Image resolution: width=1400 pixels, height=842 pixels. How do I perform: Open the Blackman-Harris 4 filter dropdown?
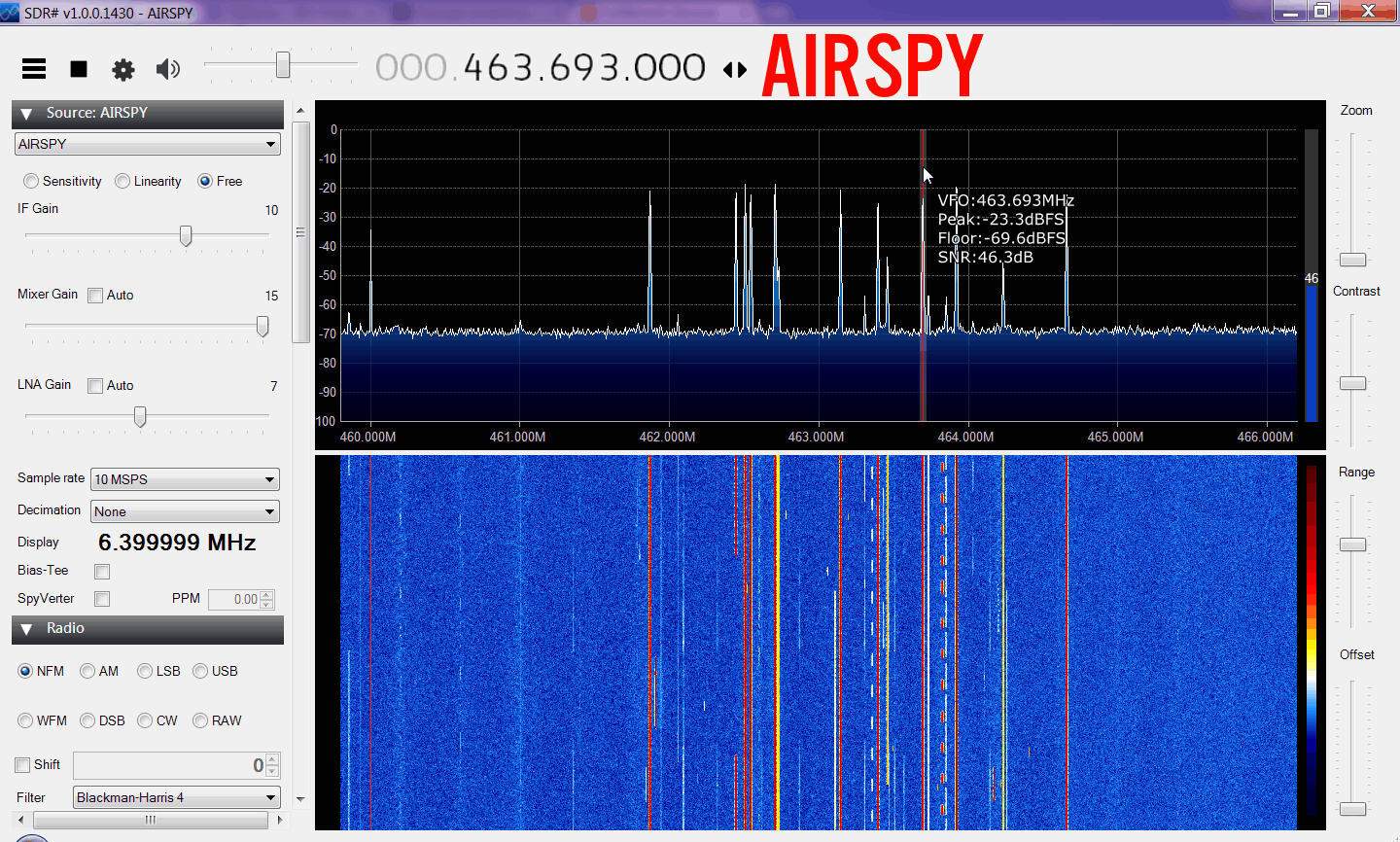tap(177, 797)
